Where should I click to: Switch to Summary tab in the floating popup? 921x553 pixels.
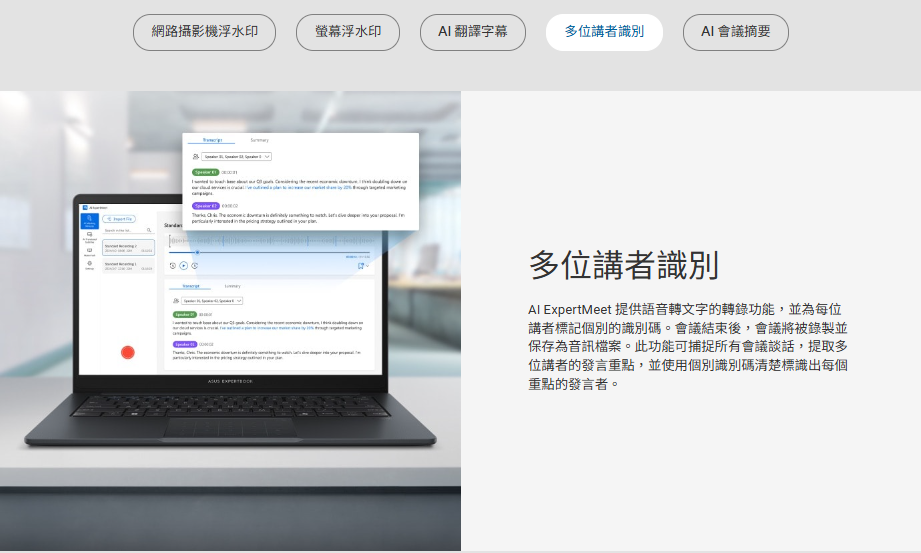pos(259,140)
